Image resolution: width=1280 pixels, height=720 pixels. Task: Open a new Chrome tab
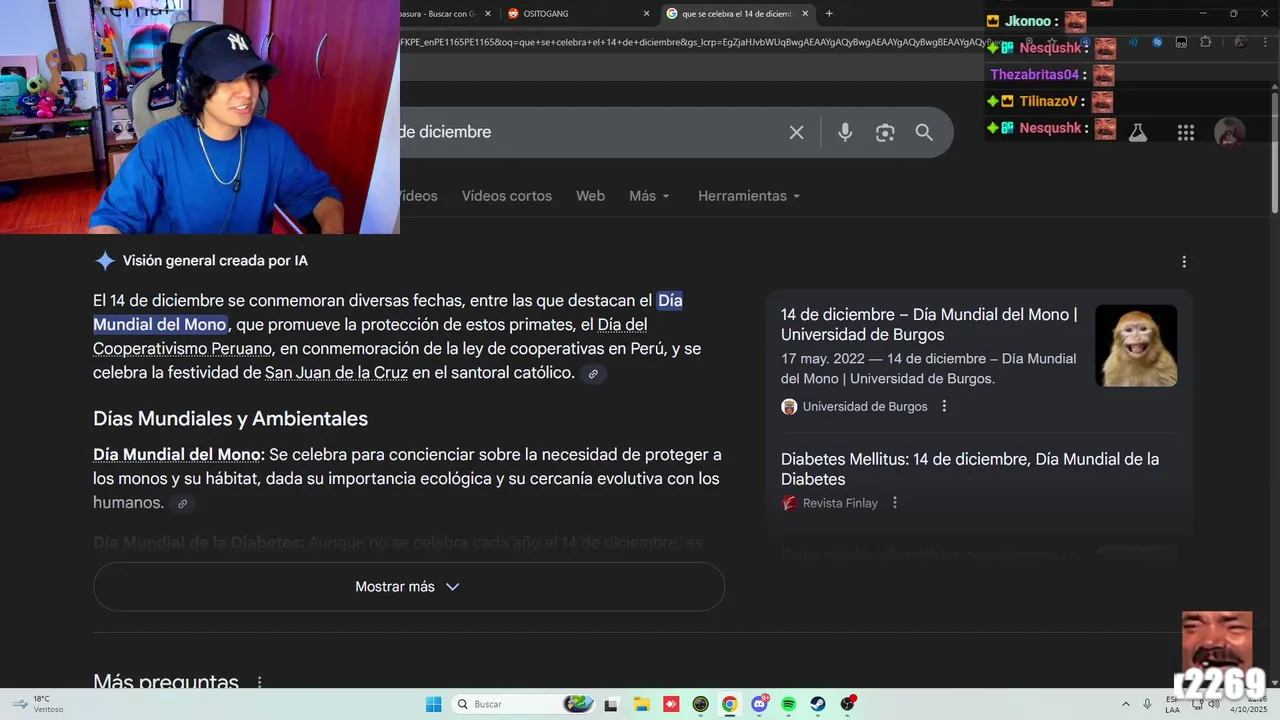click(x=829, y=13)
